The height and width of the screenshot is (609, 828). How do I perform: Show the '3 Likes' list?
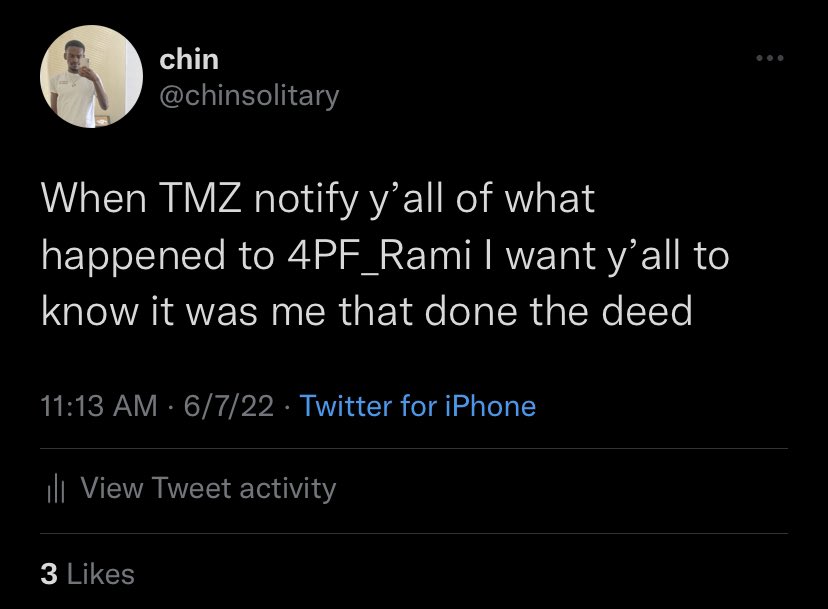88,574
